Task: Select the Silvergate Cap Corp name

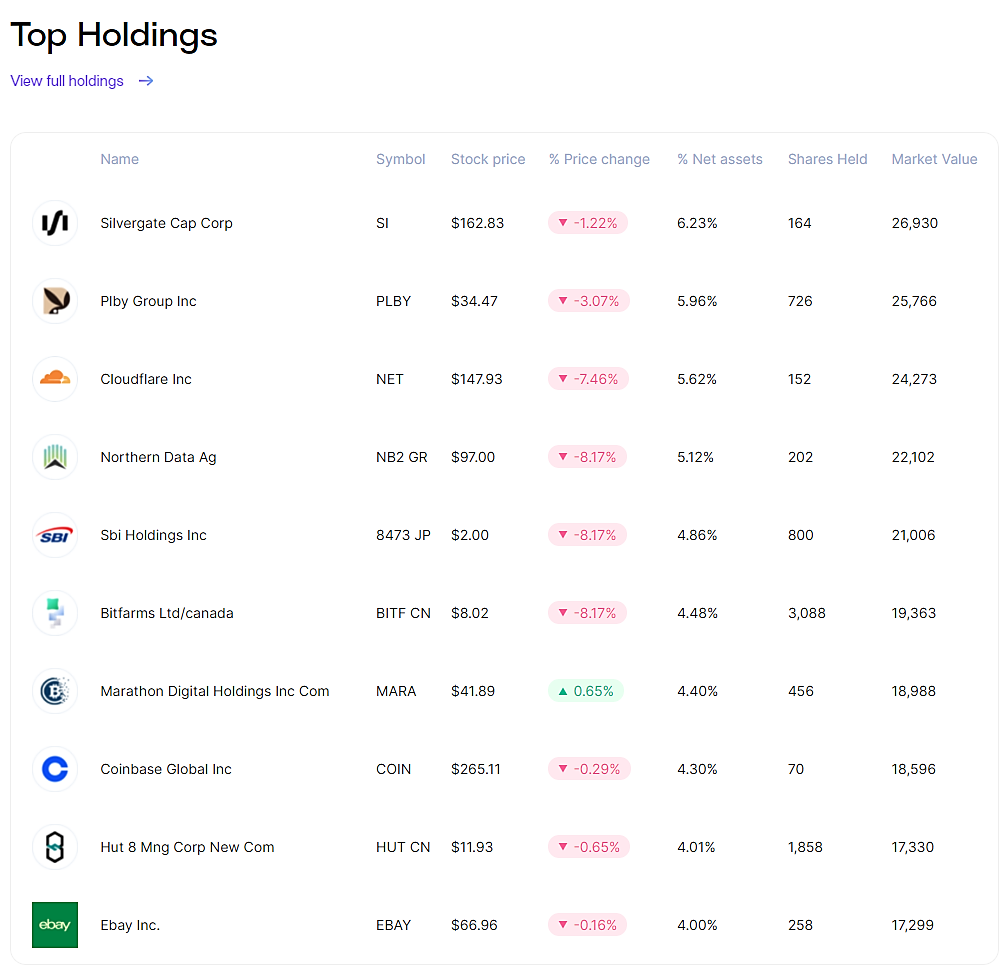Action: pos(166,223)
